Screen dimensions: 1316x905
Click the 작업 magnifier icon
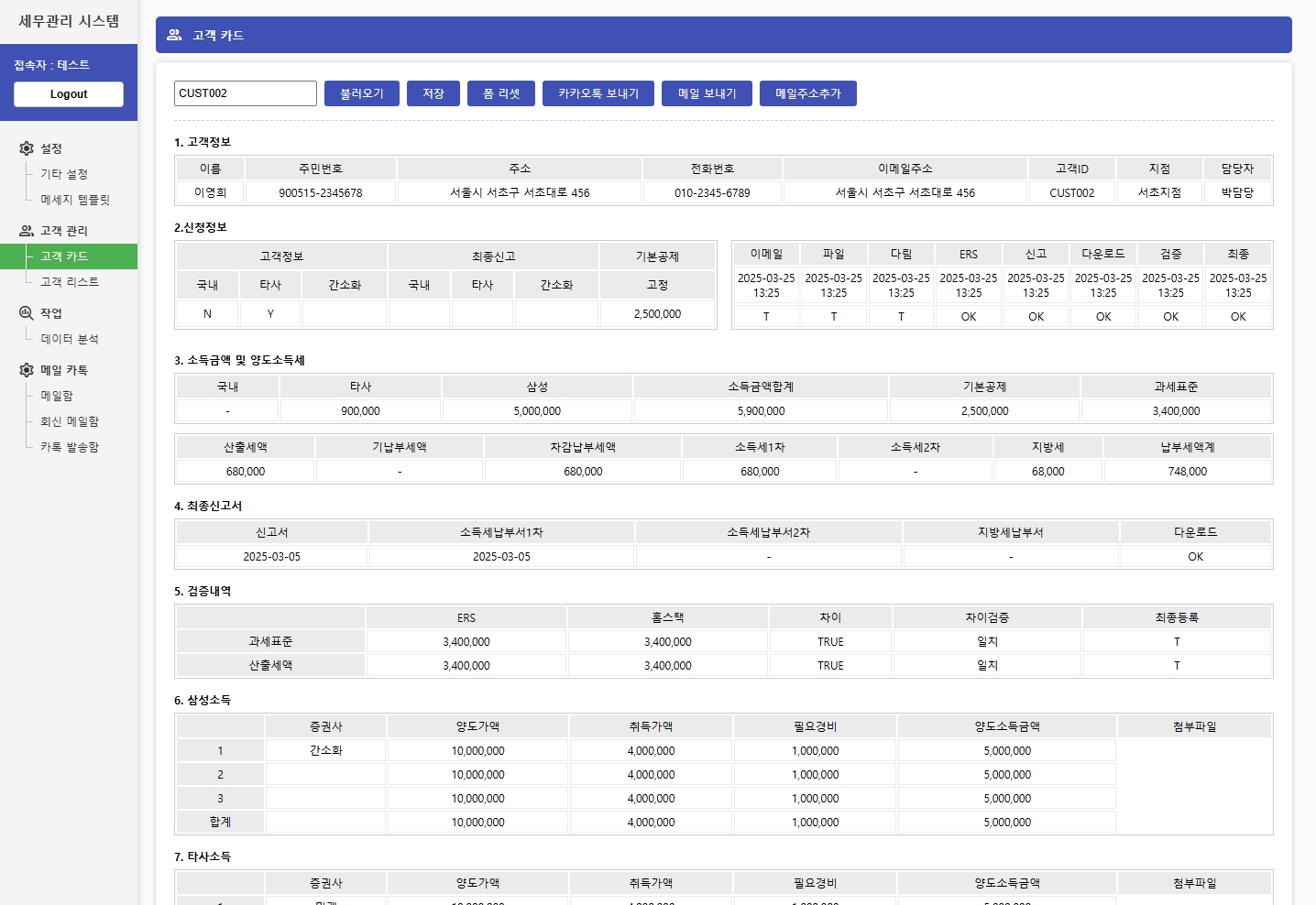click(27, 311)
